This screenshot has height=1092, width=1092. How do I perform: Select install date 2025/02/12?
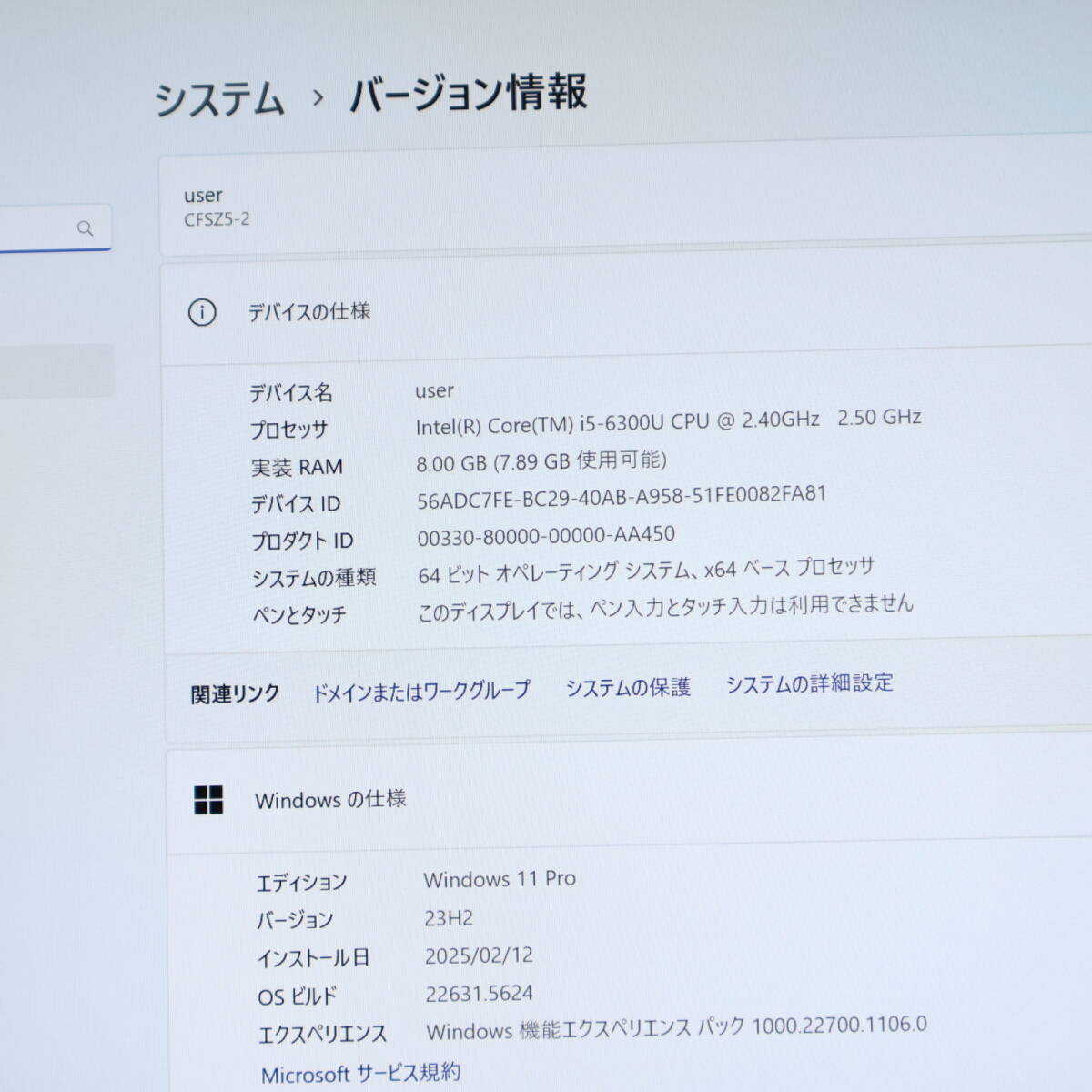tap(479, 955)
